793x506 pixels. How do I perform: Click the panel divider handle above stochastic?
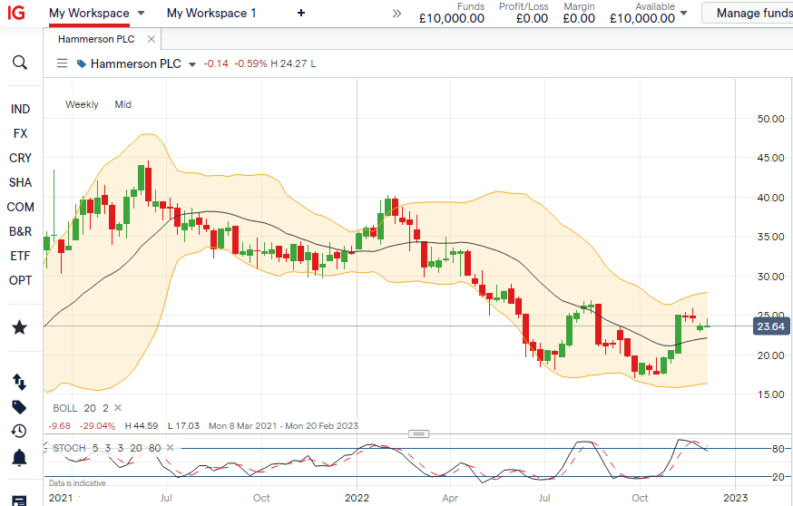419,434
